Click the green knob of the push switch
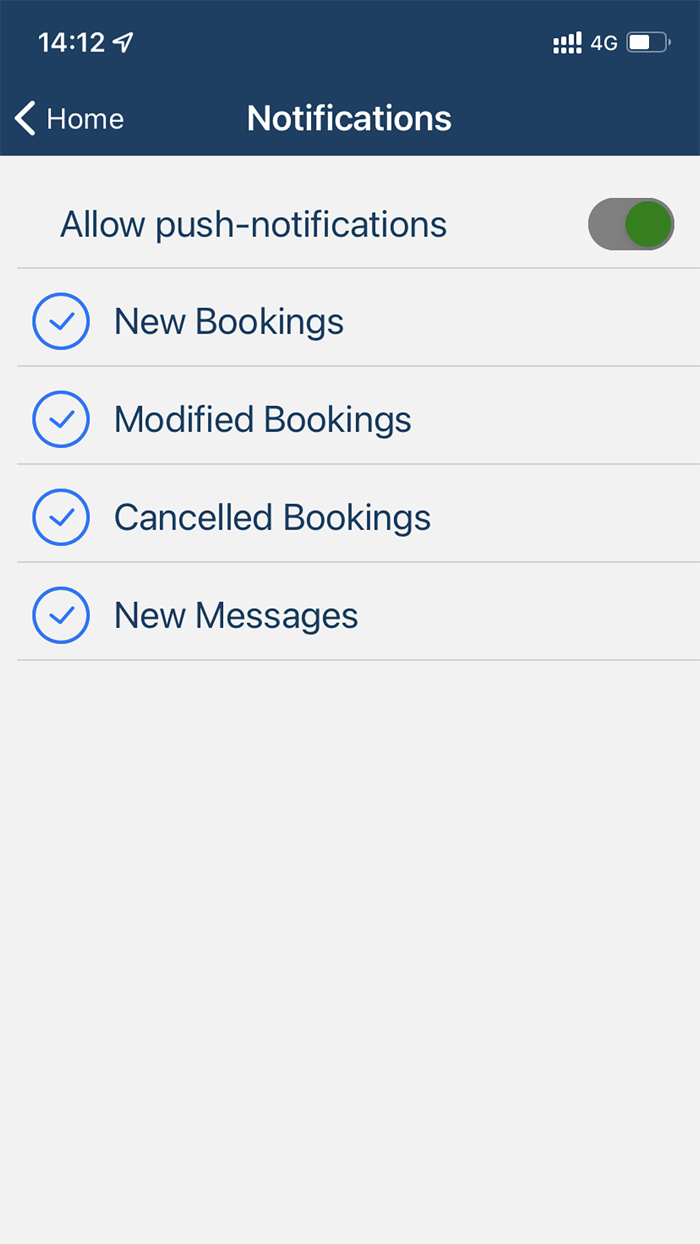The width and height of the screenshot is (700, 1244). tap(648, 224)
